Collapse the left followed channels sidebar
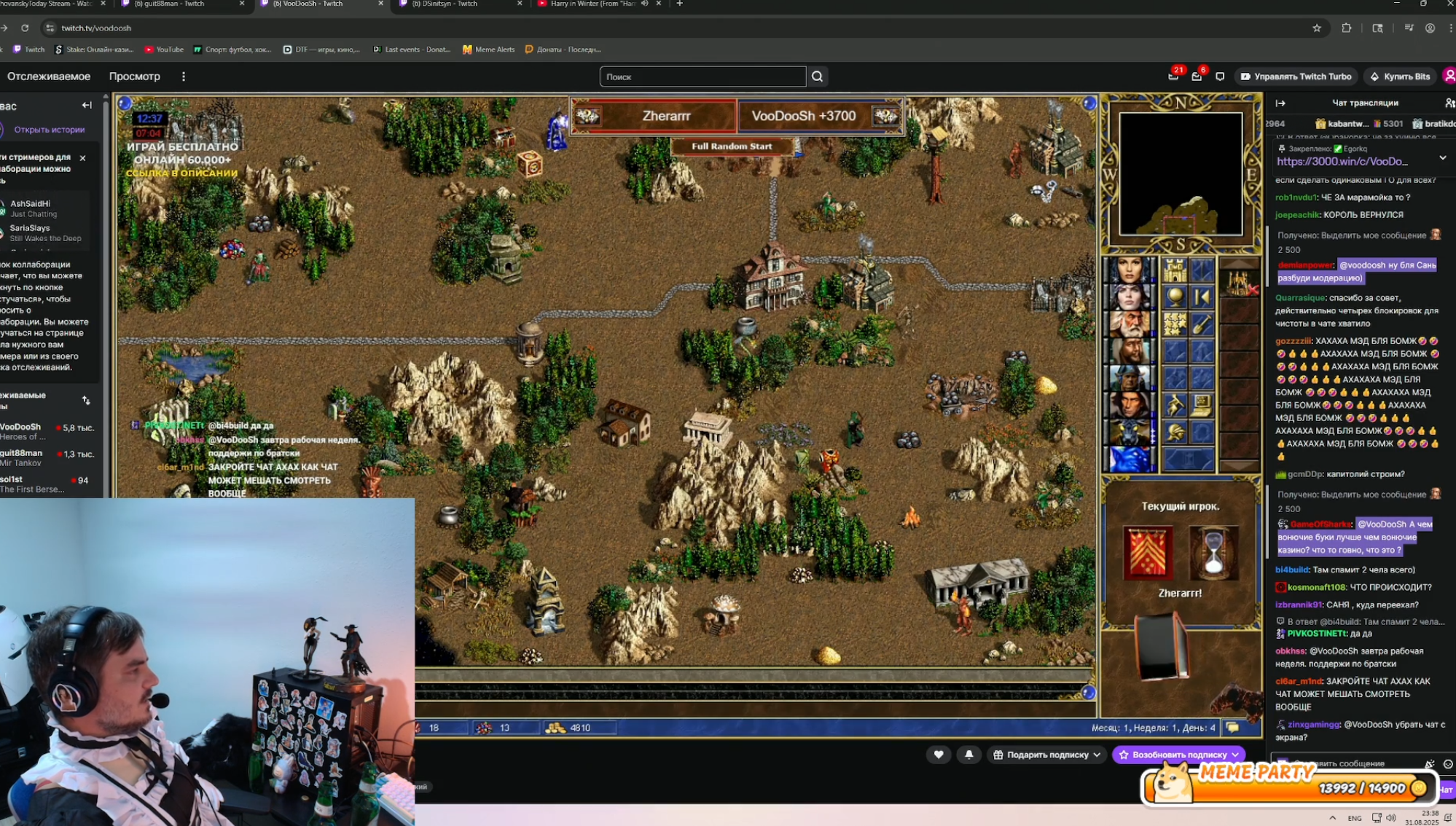 (87, 106)
